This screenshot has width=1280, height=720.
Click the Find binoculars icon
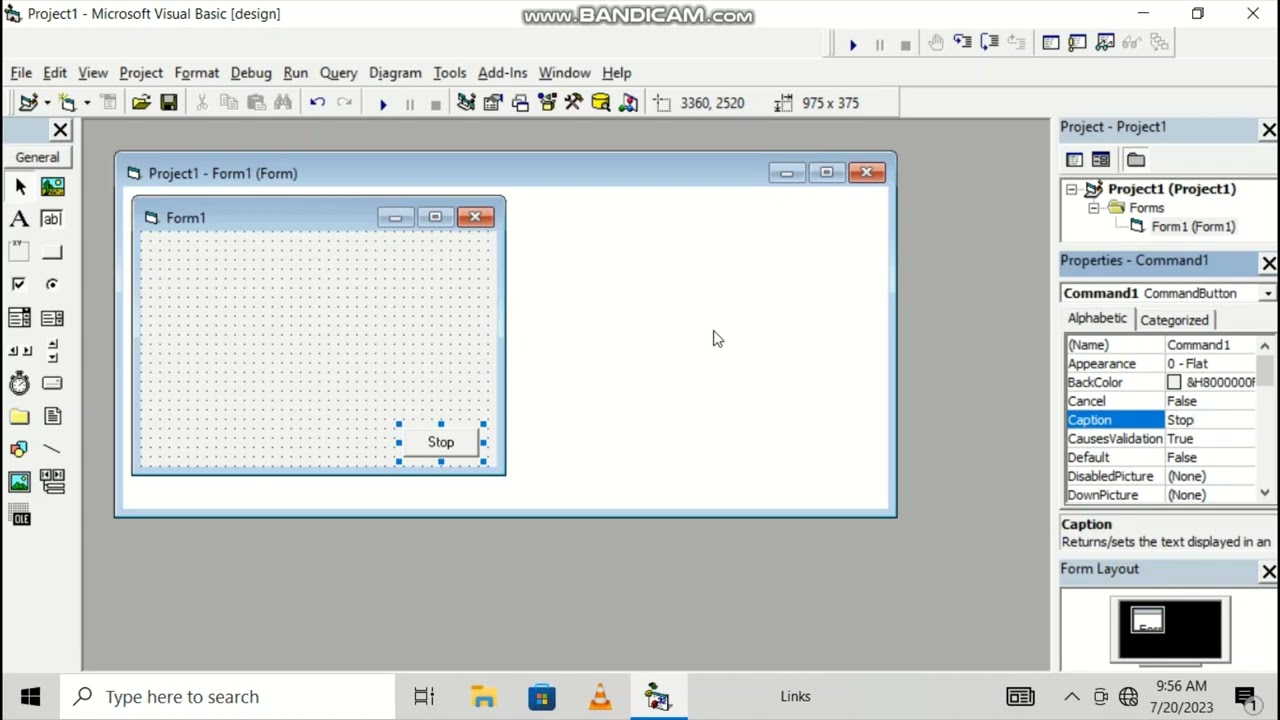click(x=283, y=103)
